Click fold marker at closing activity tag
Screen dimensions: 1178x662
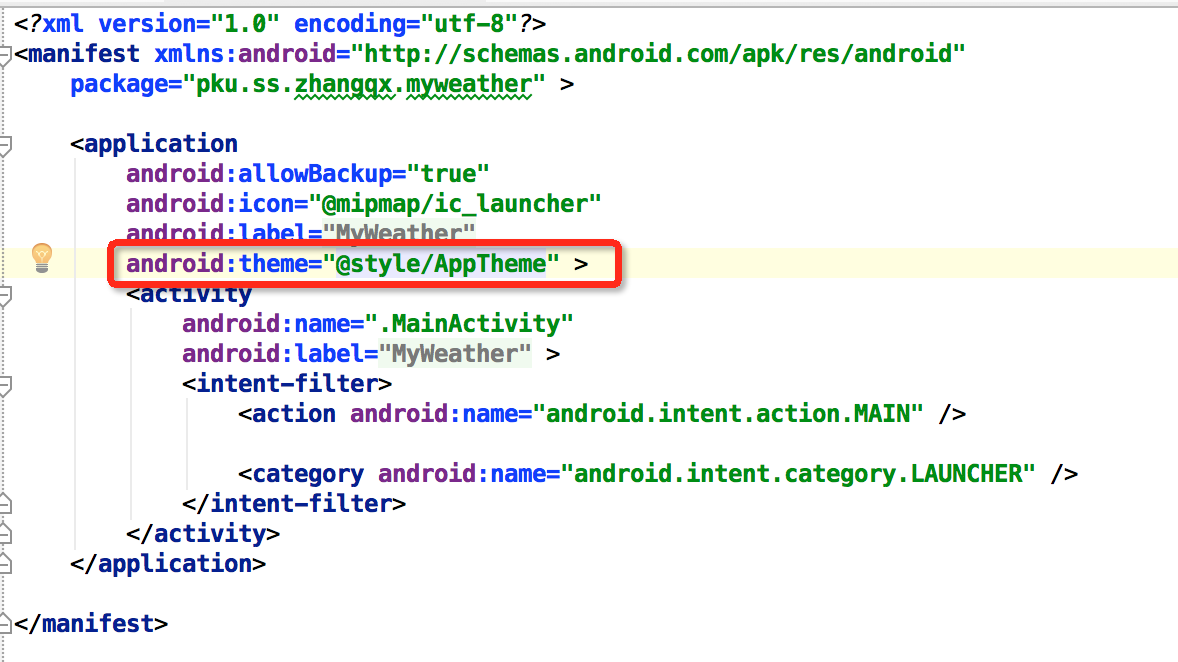pos(5,533)
